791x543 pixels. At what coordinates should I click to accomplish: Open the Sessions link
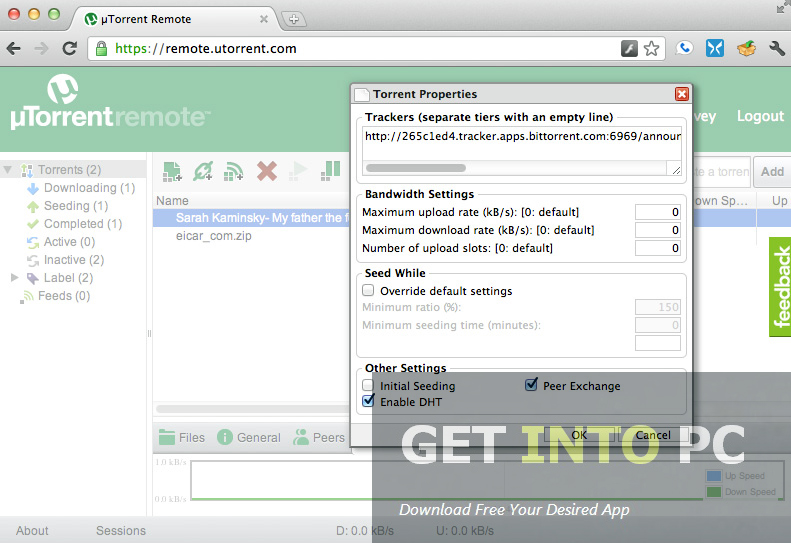tap(121, 530)
